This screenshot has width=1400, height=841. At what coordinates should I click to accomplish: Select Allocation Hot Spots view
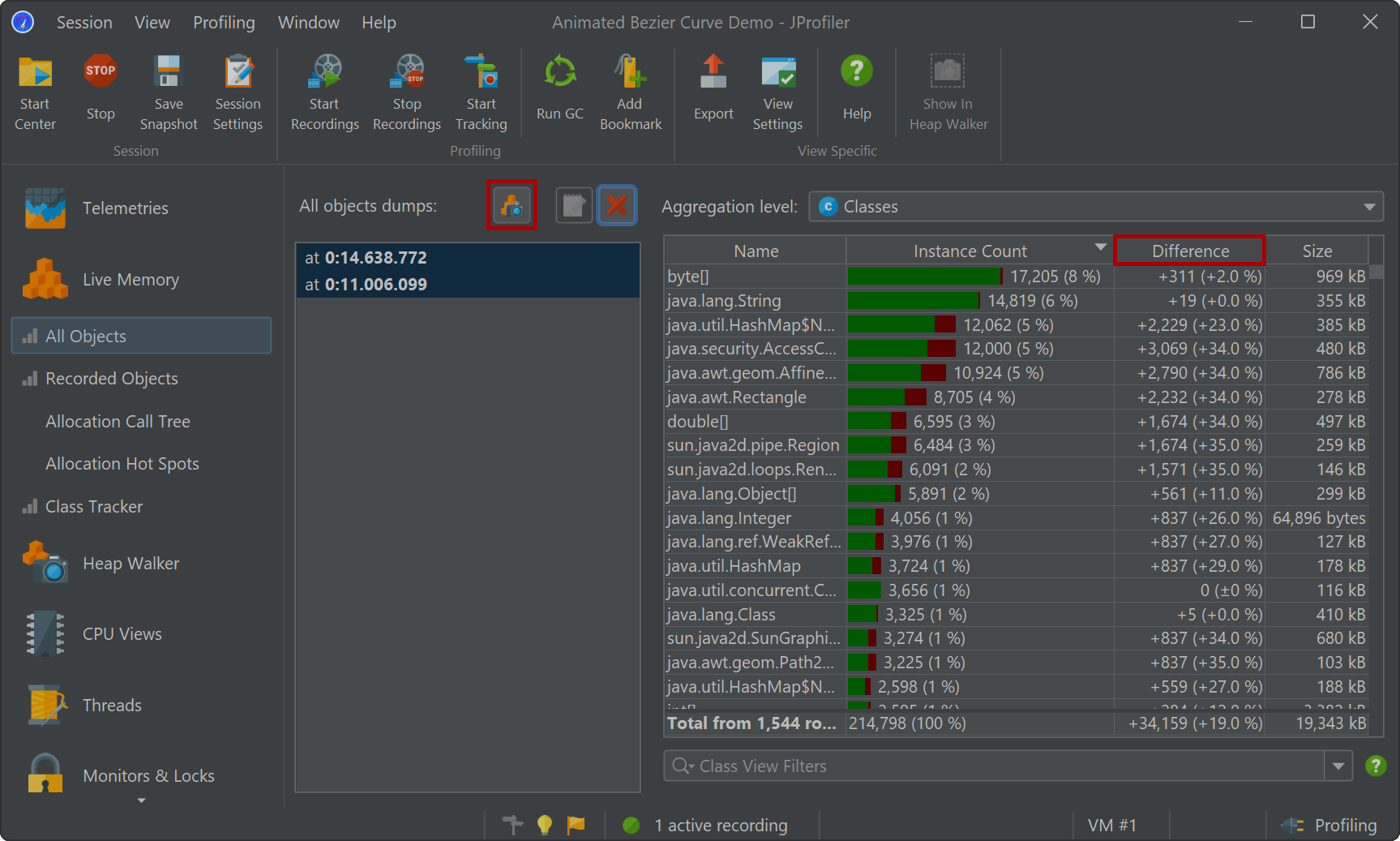click(x=122, y=464)
